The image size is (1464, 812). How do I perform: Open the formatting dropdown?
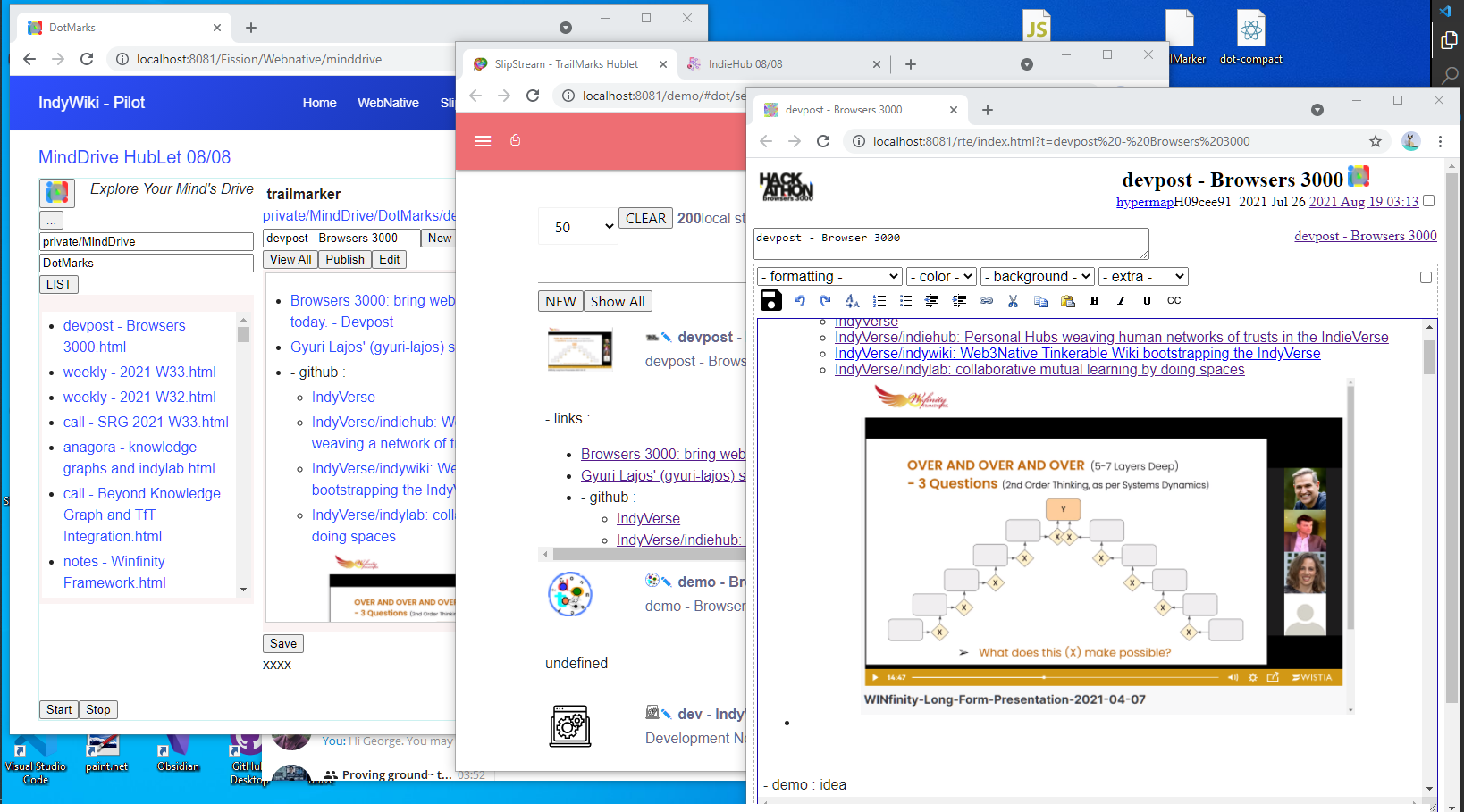click(x=829, y=277)
